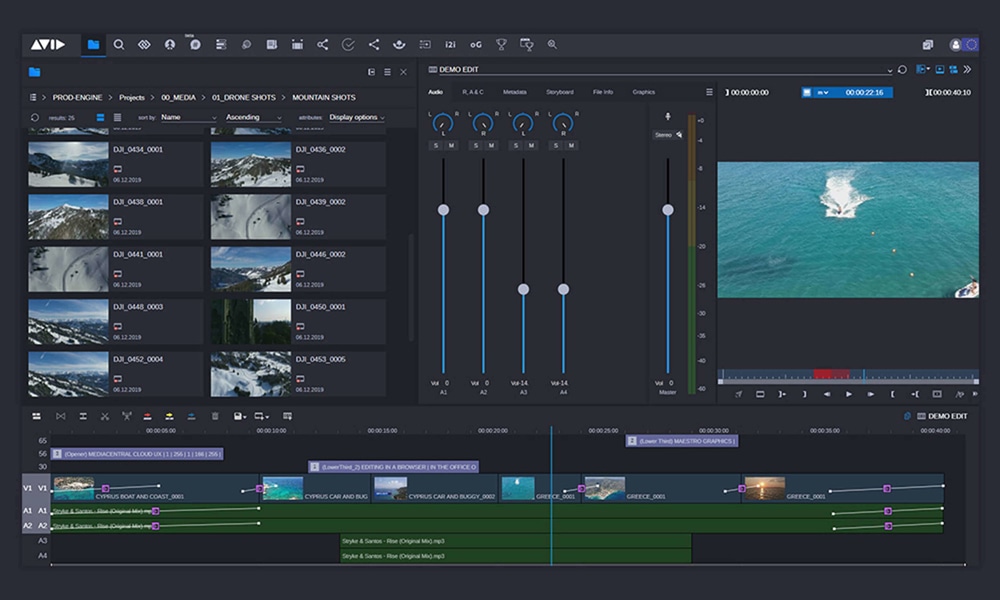Click MOUNTAIN SHOTS in breadcrumb
Screen dimensions: 1000x600
[324, 98]
